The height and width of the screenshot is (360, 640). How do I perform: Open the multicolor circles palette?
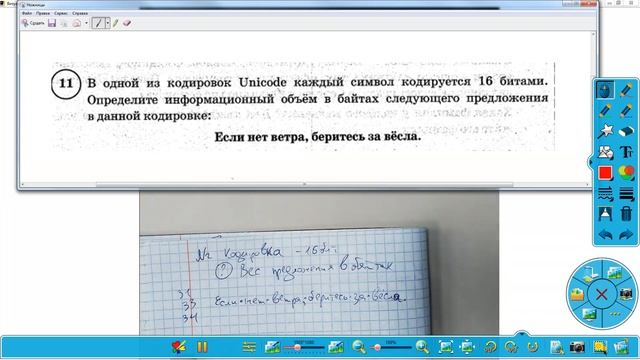coord(626,173)
